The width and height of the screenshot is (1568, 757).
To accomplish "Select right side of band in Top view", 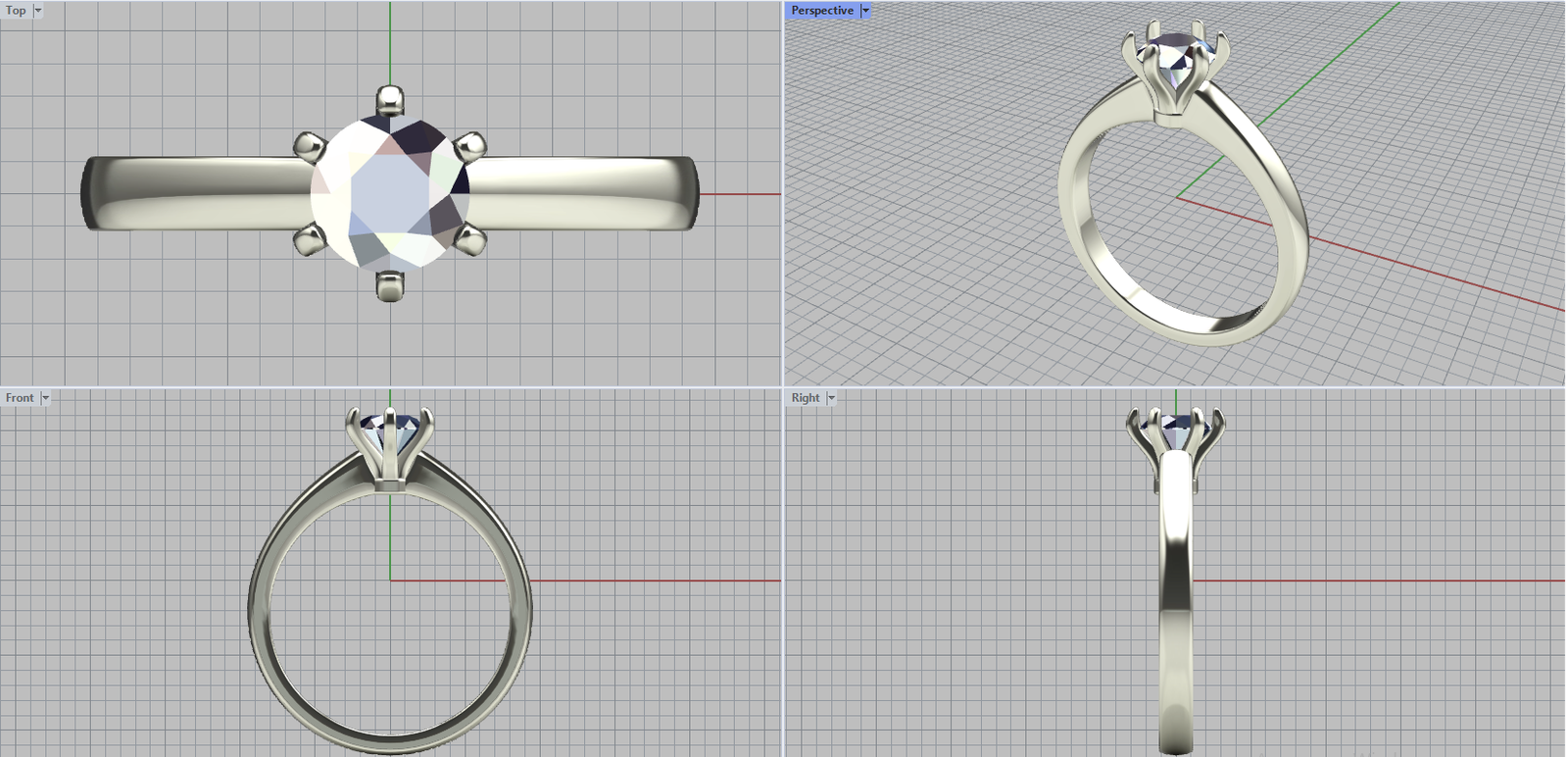I will (x=588, y=193).
